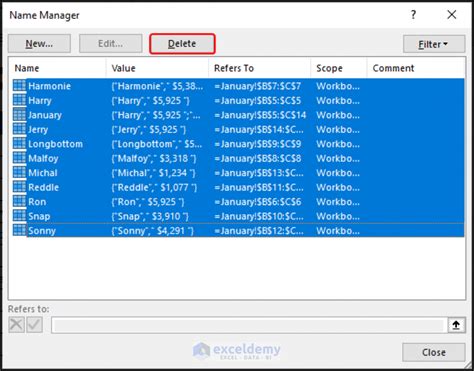Click the Scope column header
Screen dimensions: 474x371
pos(339,68)
